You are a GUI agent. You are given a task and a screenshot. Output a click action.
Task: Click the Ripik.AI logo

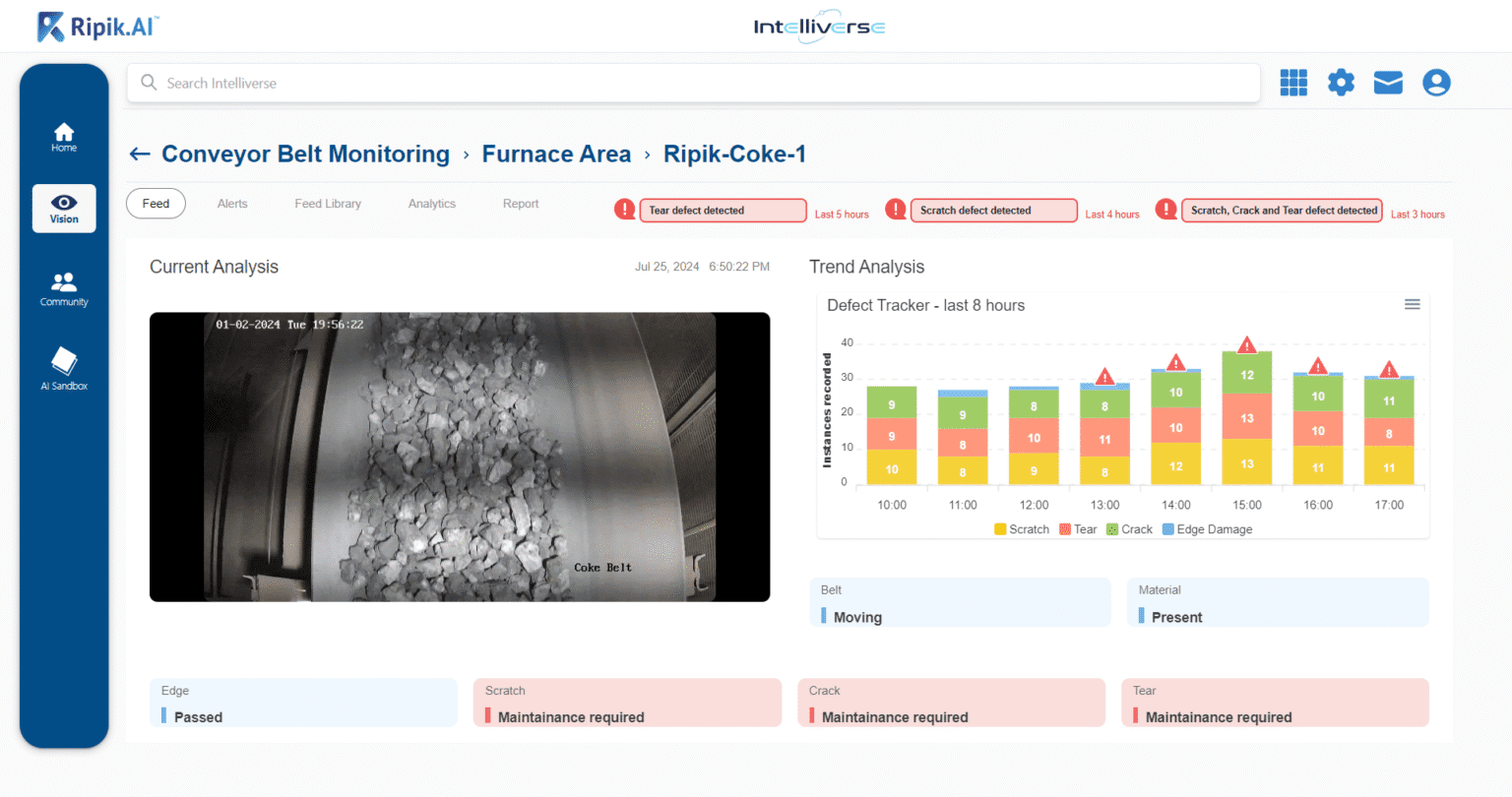[95, 26]
